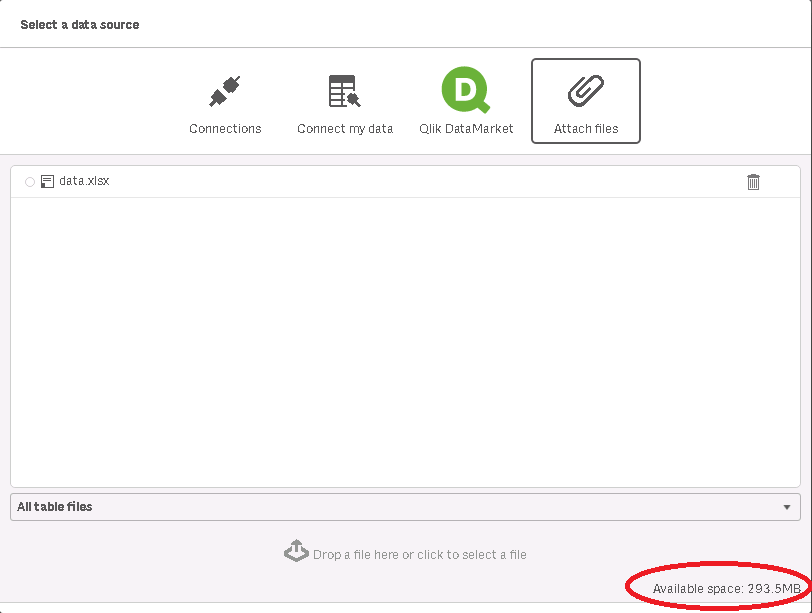Select the data.xlsx attached file

[84, 181]
